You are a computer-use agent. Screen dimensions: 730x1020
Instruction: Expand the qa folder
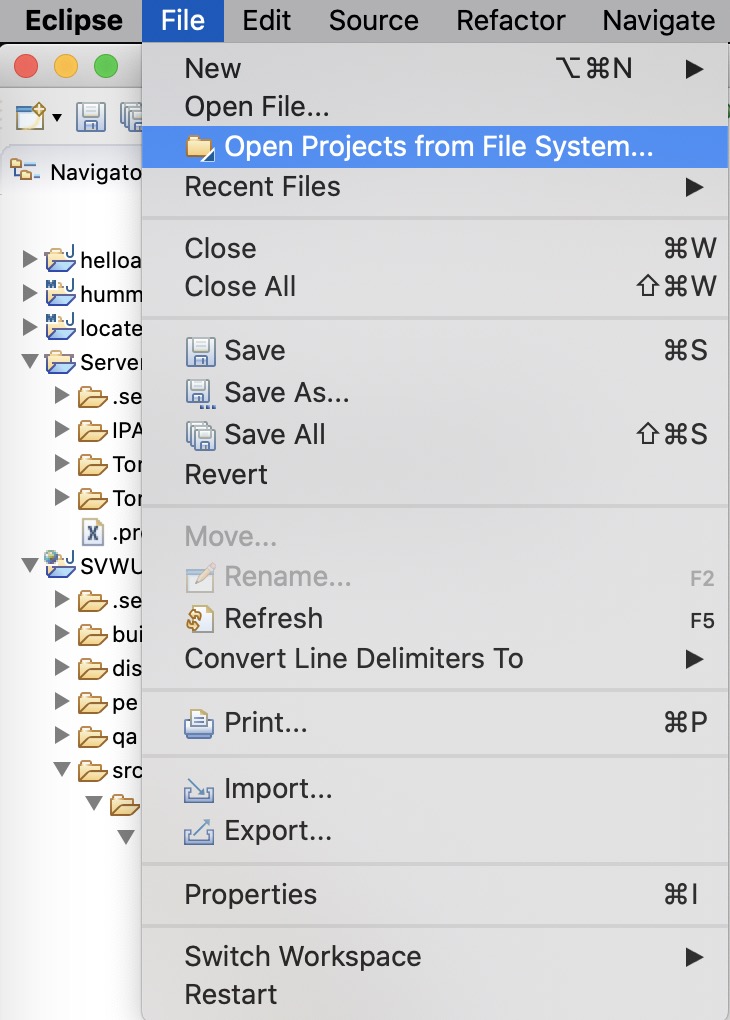pyautogui.click(x=62, y=734)
